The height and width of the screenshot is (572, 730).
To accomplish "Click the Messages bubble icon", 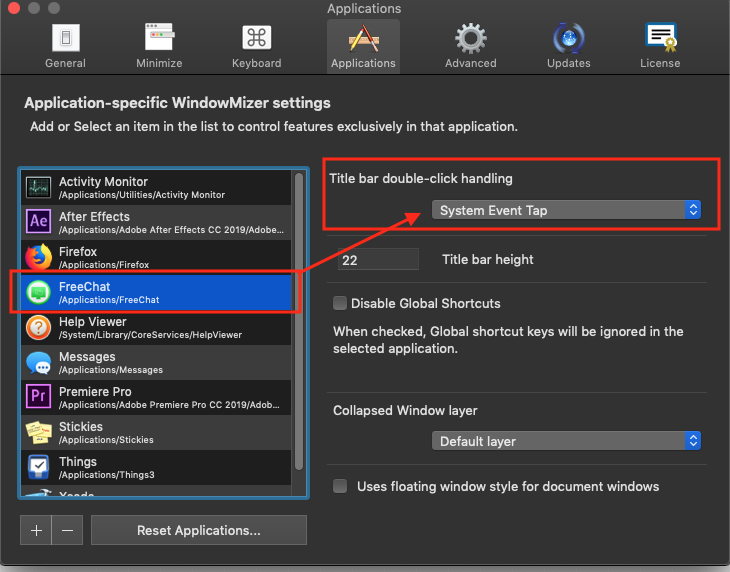I will tap(38, 363).
